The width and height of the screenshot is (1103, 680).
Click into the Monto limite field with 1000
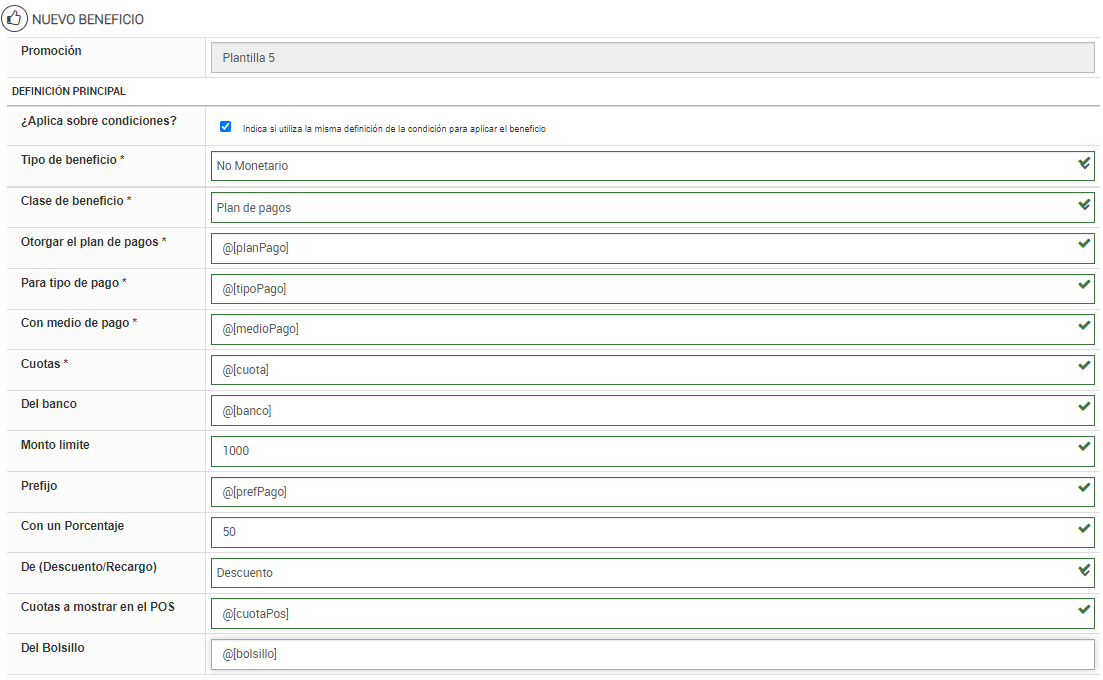640,451
